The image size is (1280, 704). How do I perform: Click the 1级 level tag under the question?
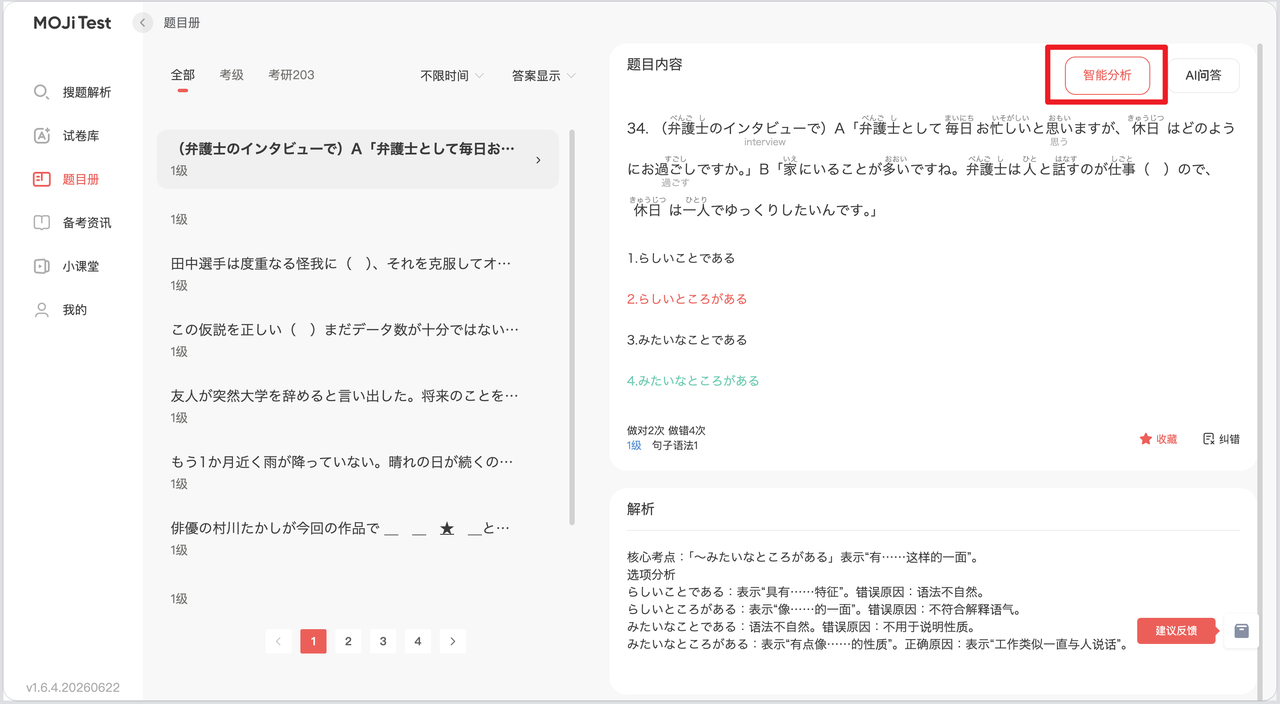(x=634, y=445)
